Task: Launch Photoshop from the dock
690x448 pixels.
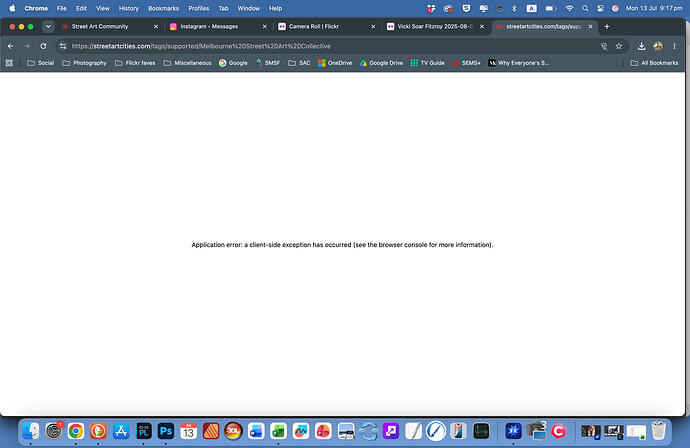Action: 166,431
